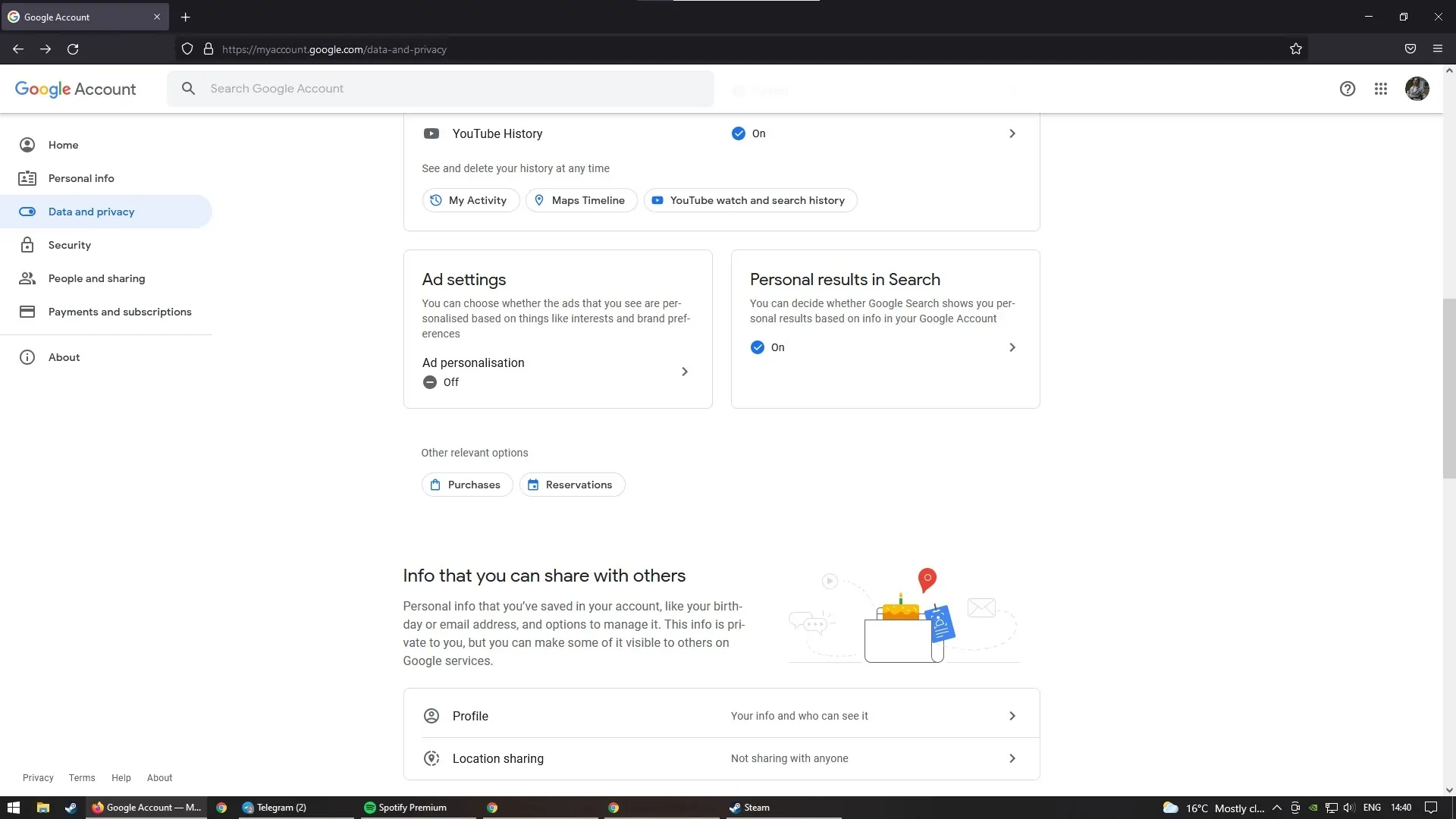Click the search magnifier icon

pyautogui.click(x=188, y=89)
